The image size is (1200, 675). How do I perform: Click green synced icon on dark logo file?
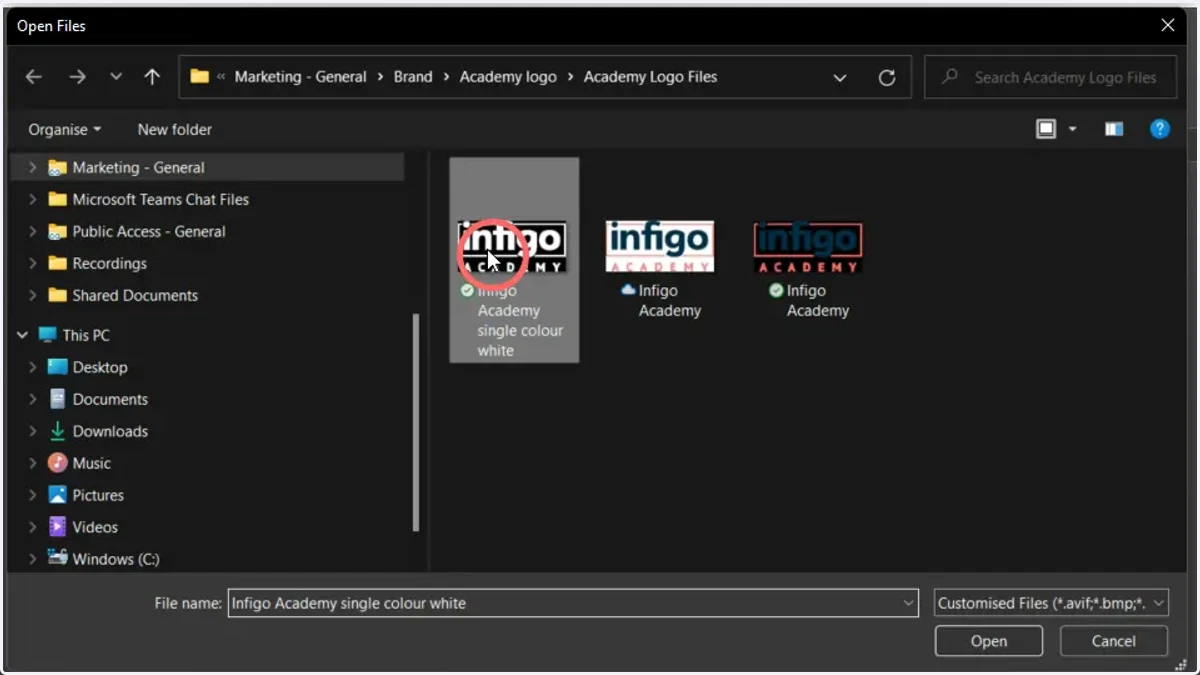776,290
